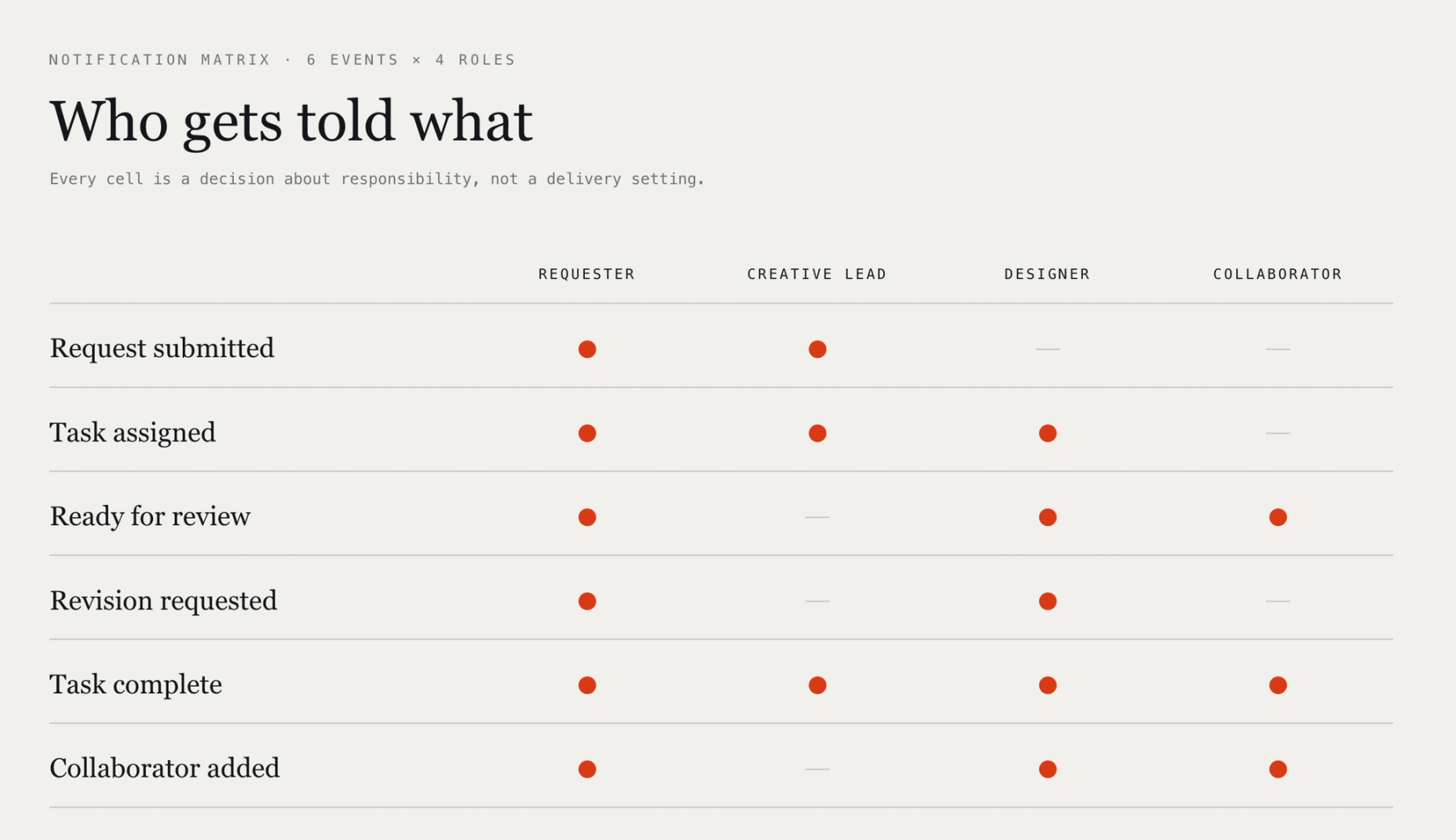This screenshot has height=840, width=1456.
Task: Select the Task complete row label
Action: (x=136, y=685)
